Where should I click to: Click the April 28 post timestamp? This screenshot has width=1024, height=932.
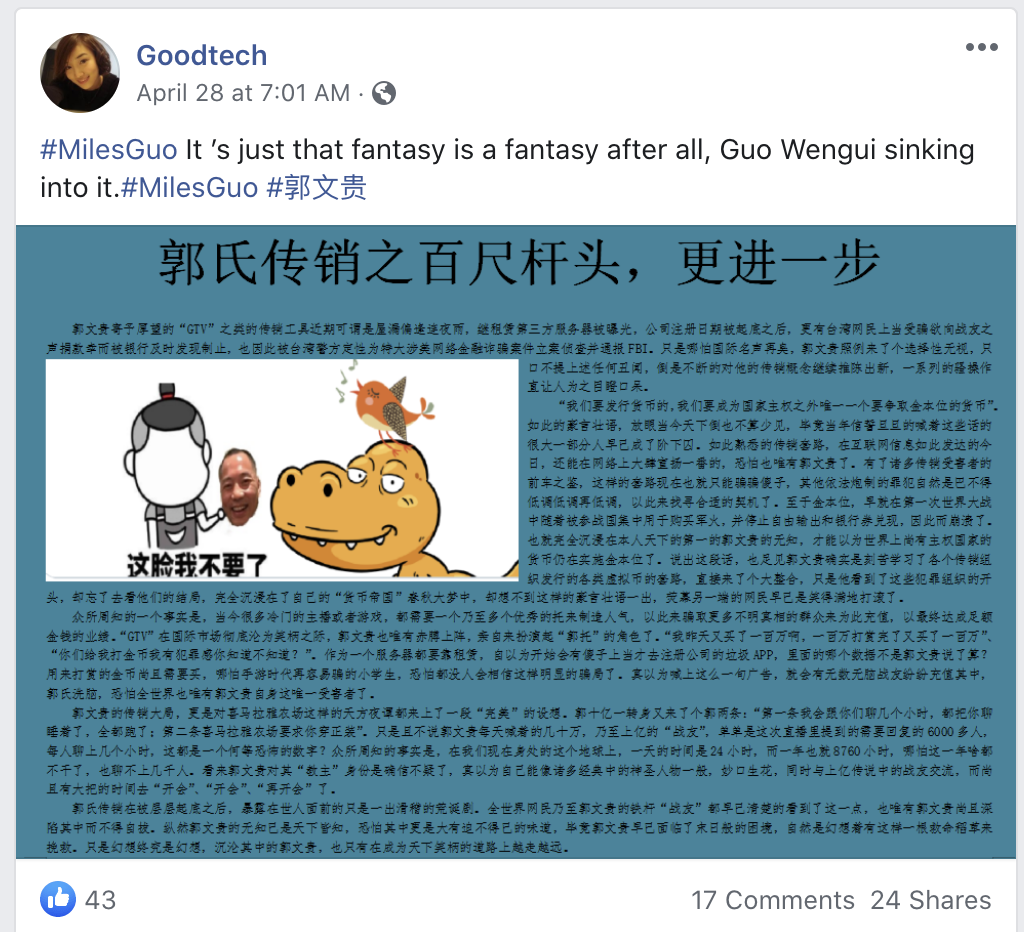[x=243, y=93]
